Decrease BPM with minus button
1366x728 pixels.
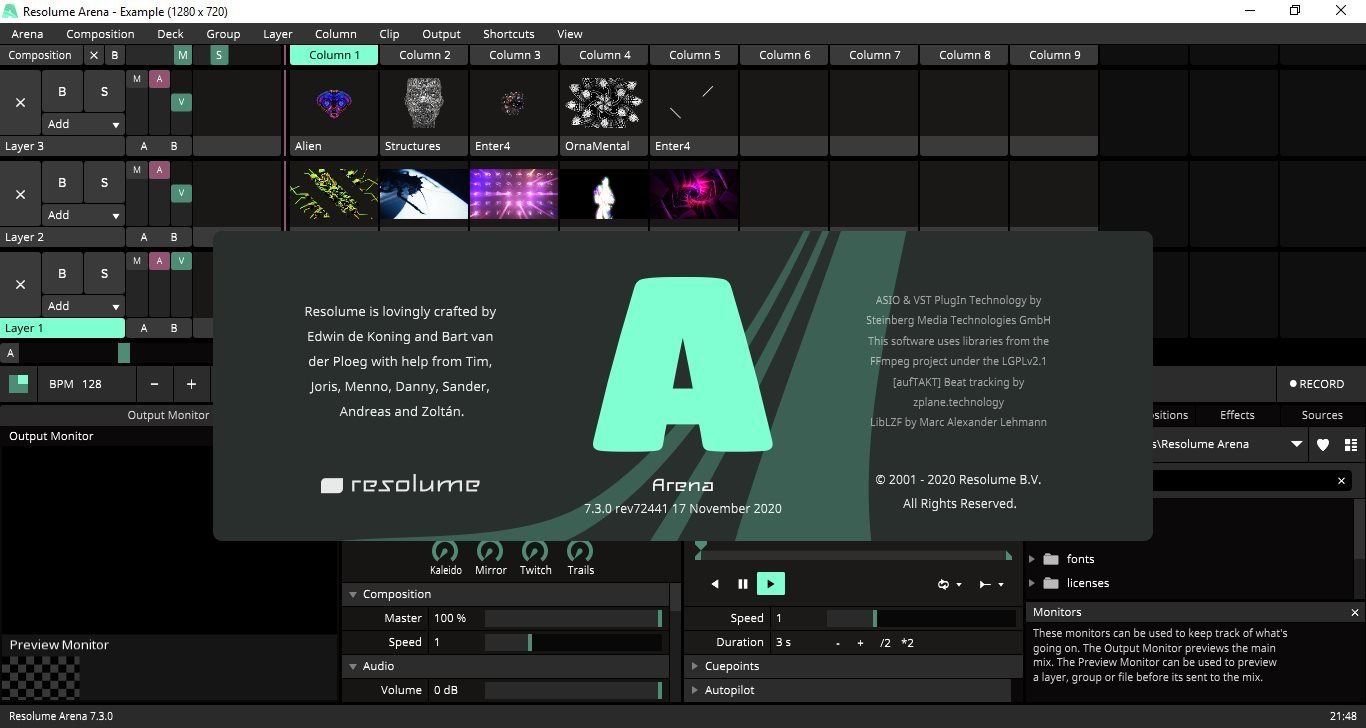(x=154, y=384)
